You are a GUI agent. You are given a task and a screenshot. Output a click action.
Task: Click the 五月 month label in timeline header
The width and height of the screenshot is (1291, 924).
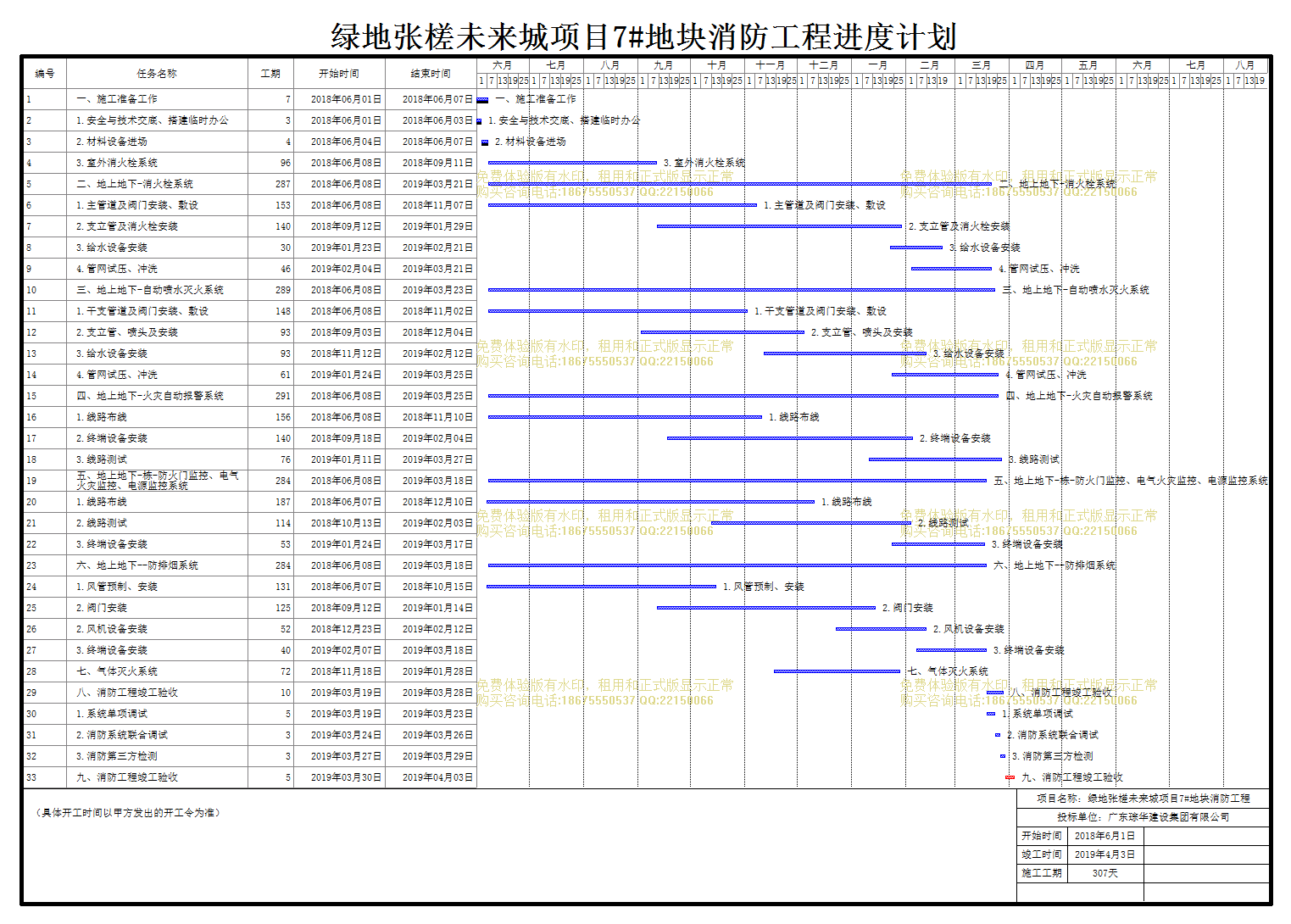1088,65
